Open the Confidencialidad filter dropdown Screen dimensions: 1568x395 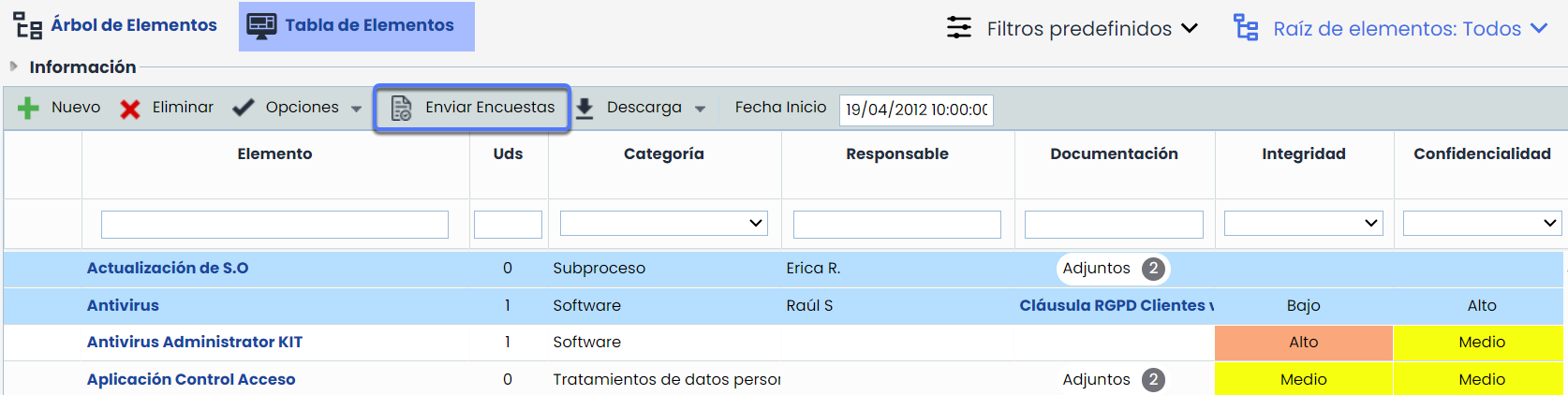point(1481,224)
